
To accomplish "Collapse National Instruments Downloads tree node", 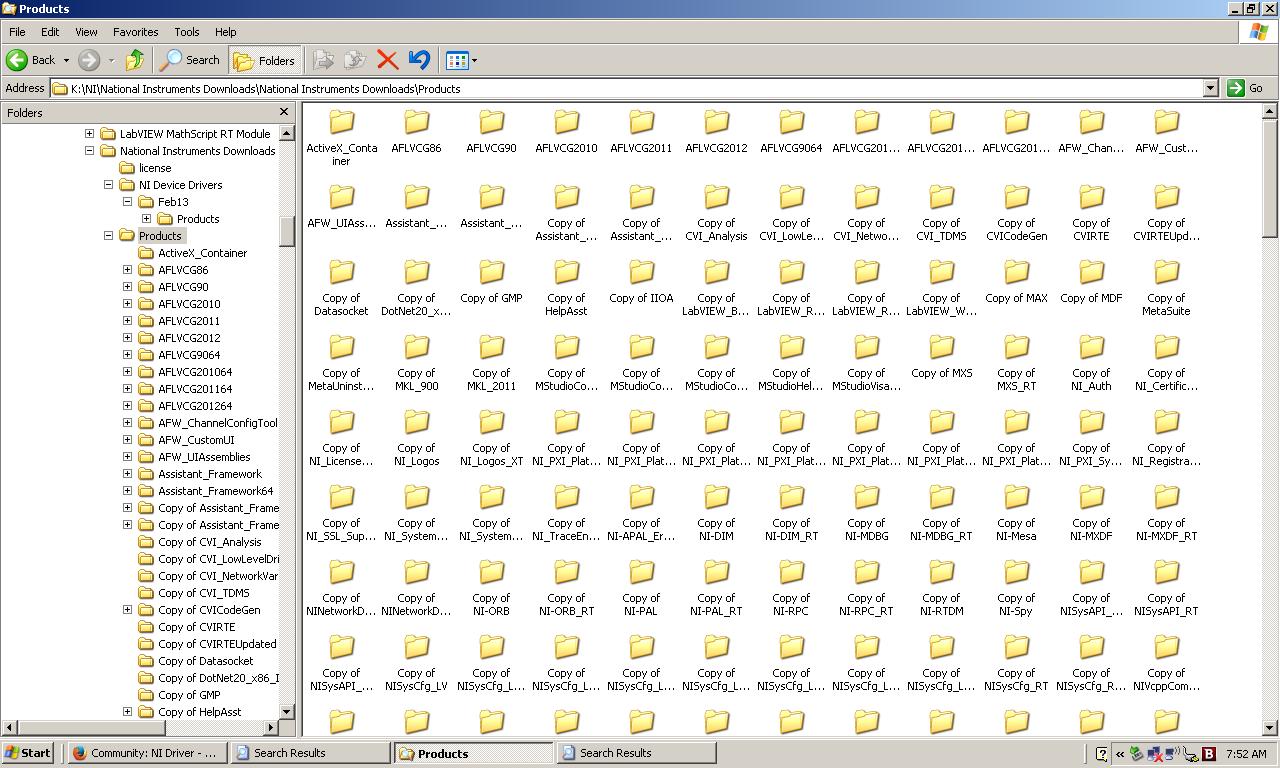I will click(x=89, y=151).
